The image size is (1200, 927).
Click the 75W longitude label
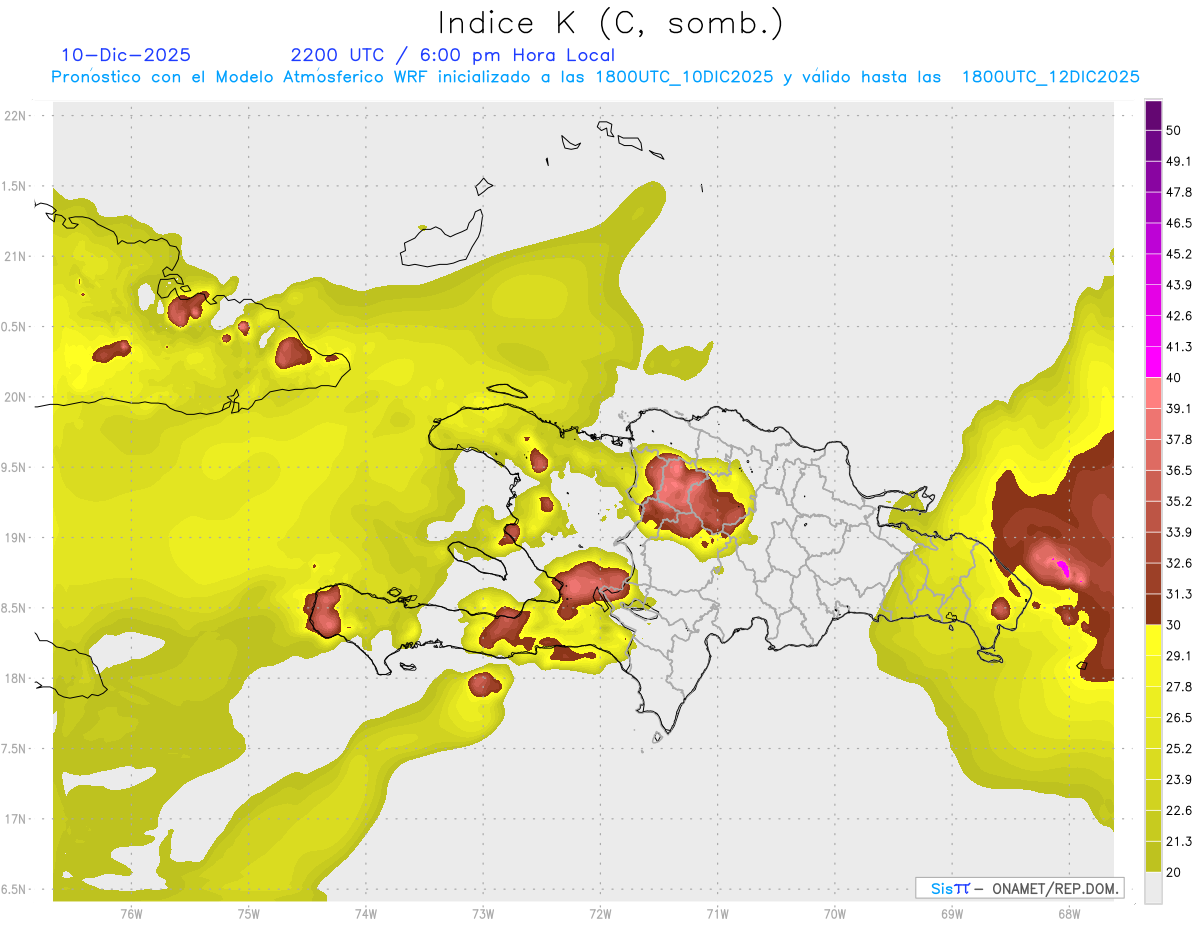pos(249,914)
